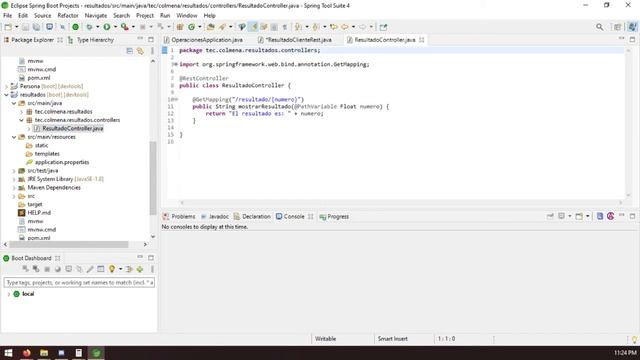Click the Save All toolbar icon

[36, 27]
